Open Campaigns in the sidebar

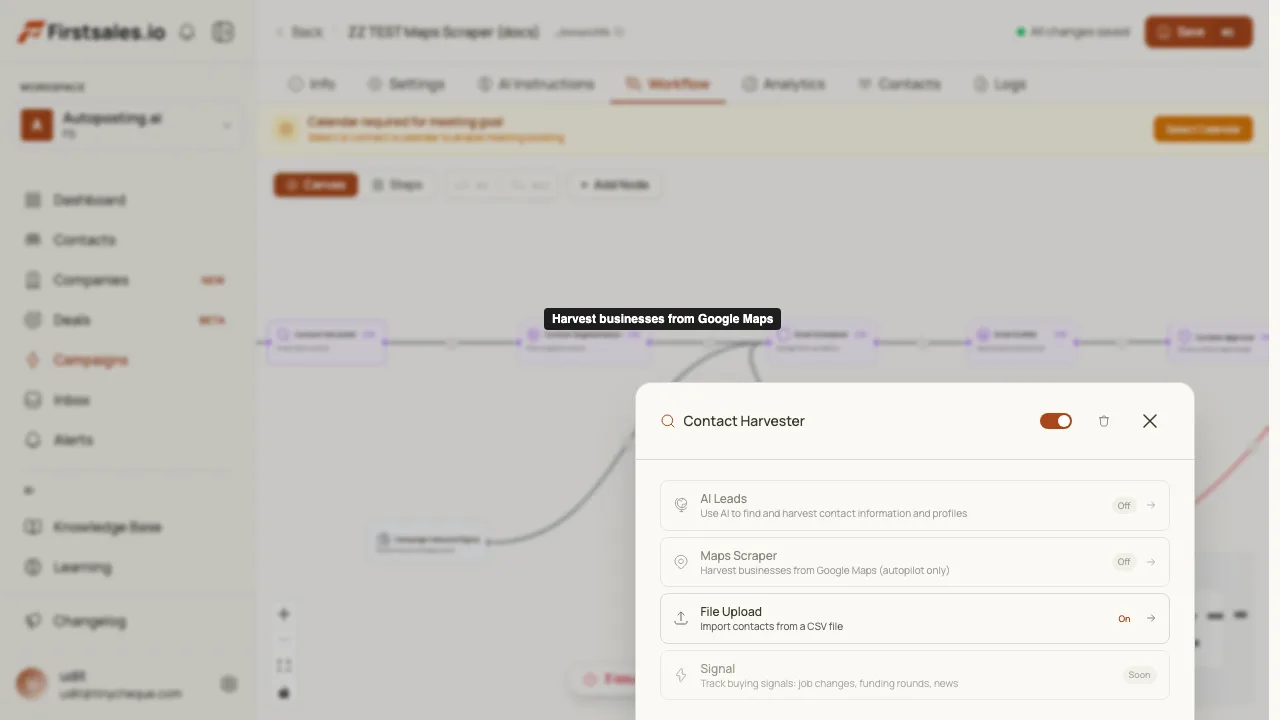(x=127, y=360)
